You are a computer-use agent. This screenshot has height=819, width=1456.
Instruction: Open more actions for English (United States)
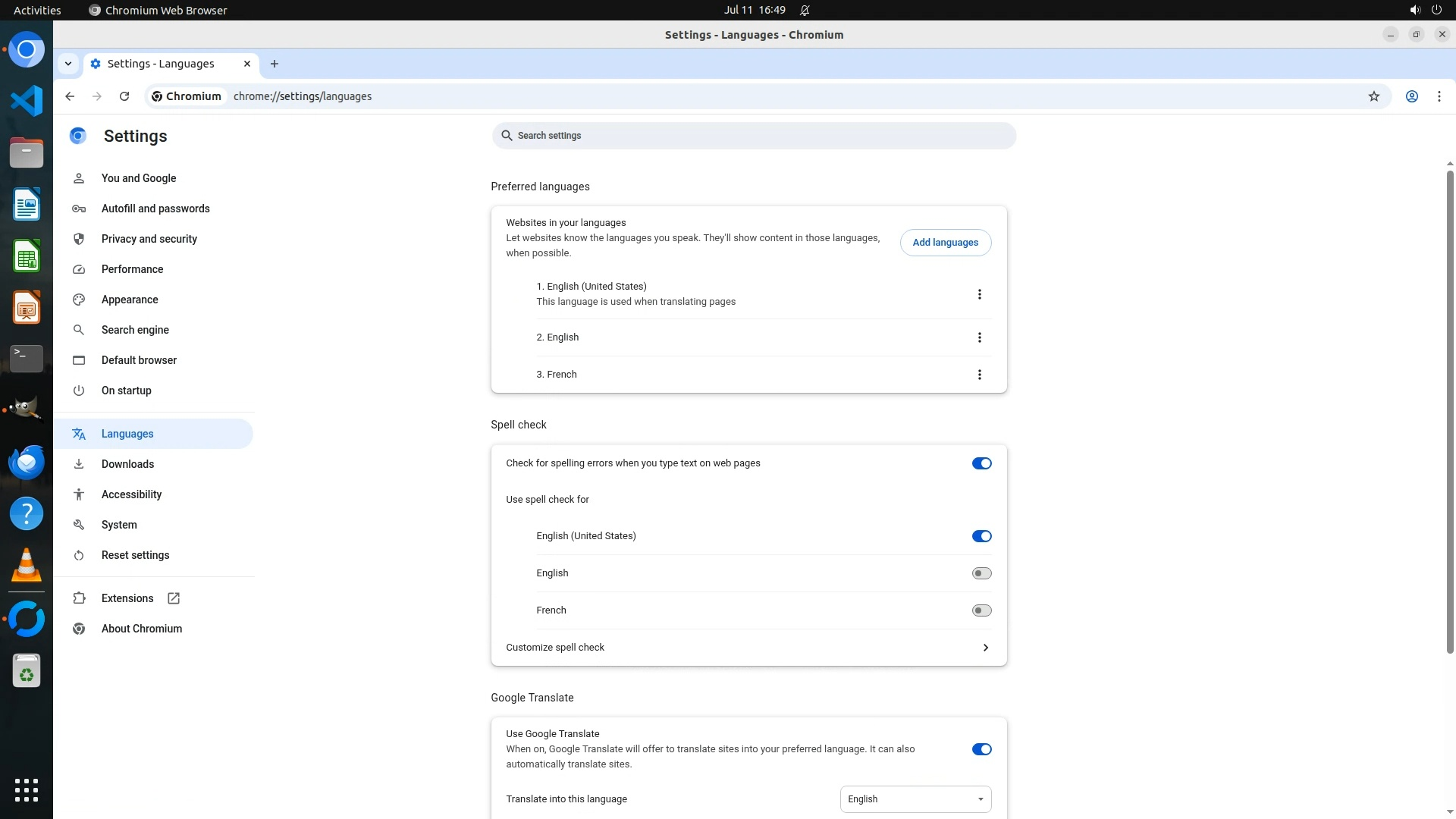(979, 294)
